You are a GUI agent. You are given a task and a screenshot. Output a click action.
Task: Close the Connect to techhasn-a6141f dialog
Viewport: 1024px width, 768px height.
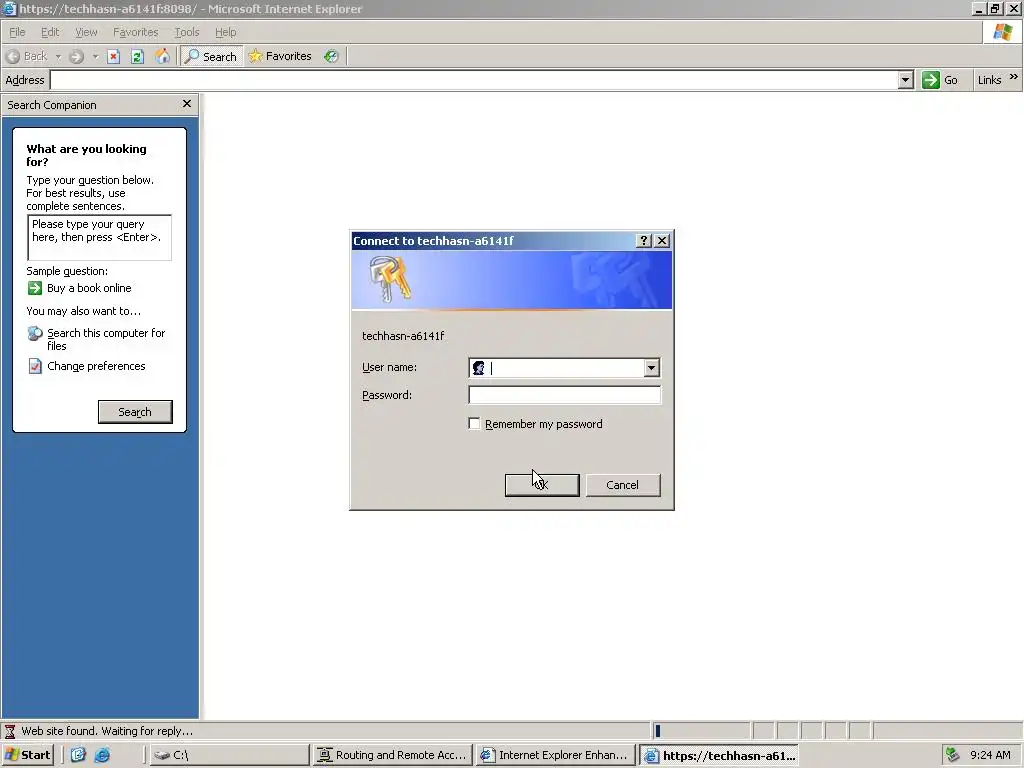click(x=662, y=240)
